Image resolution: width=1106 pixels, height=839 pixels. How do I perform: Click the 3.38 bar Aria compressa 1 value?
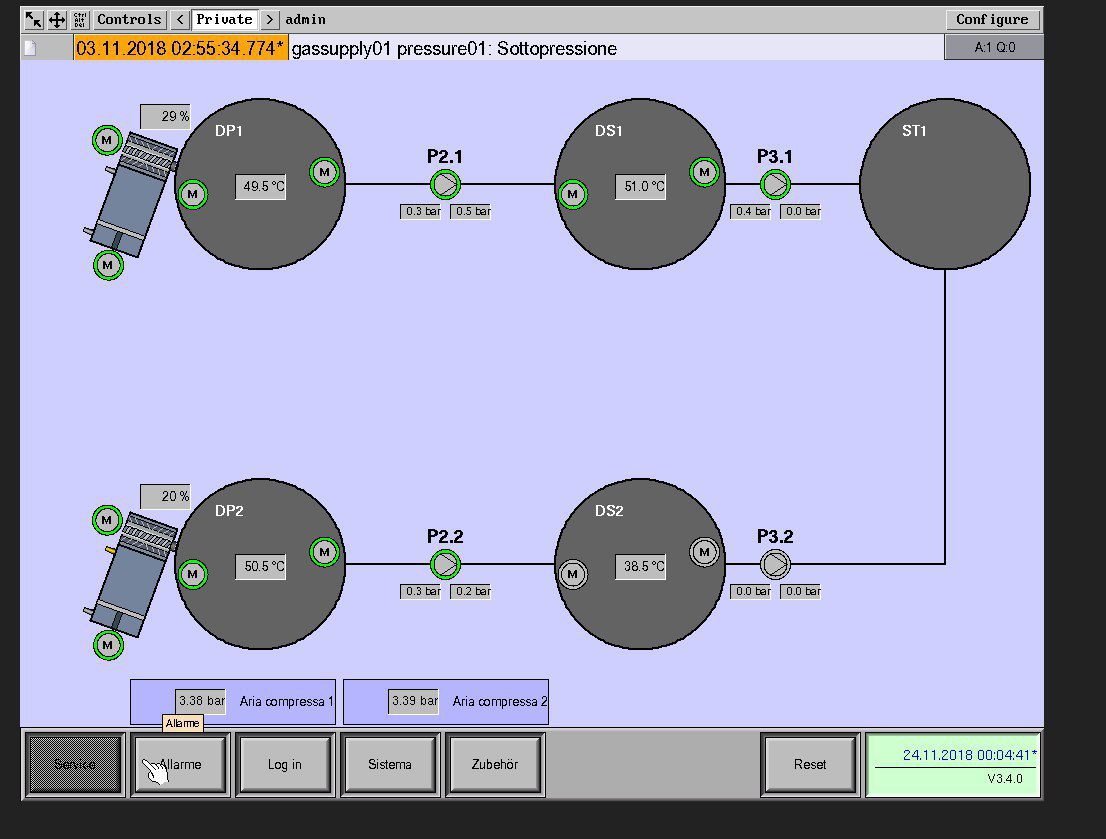[200, 701]
